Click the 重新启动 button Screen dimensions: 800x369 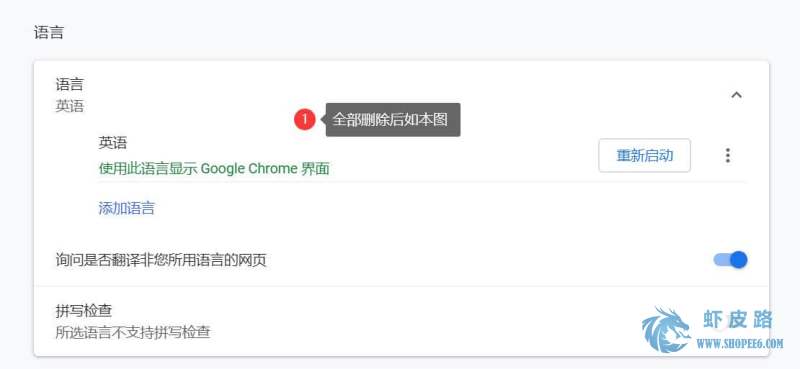click(644, 155)
